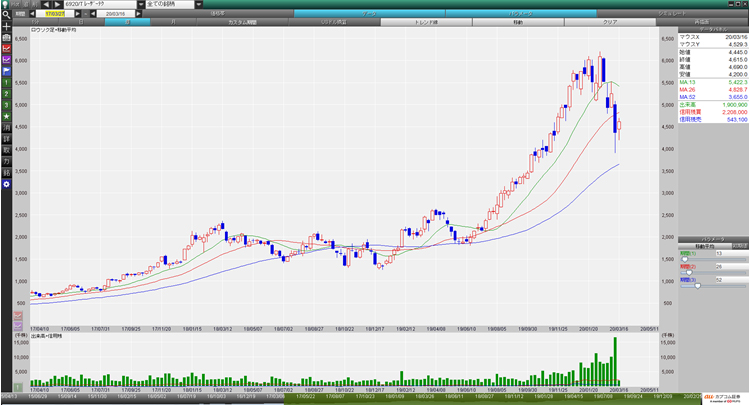Screen dimensions: 750x405
Task: Switch to the 月 monthly timeframe tab
Action: click(x=171, y=21)
